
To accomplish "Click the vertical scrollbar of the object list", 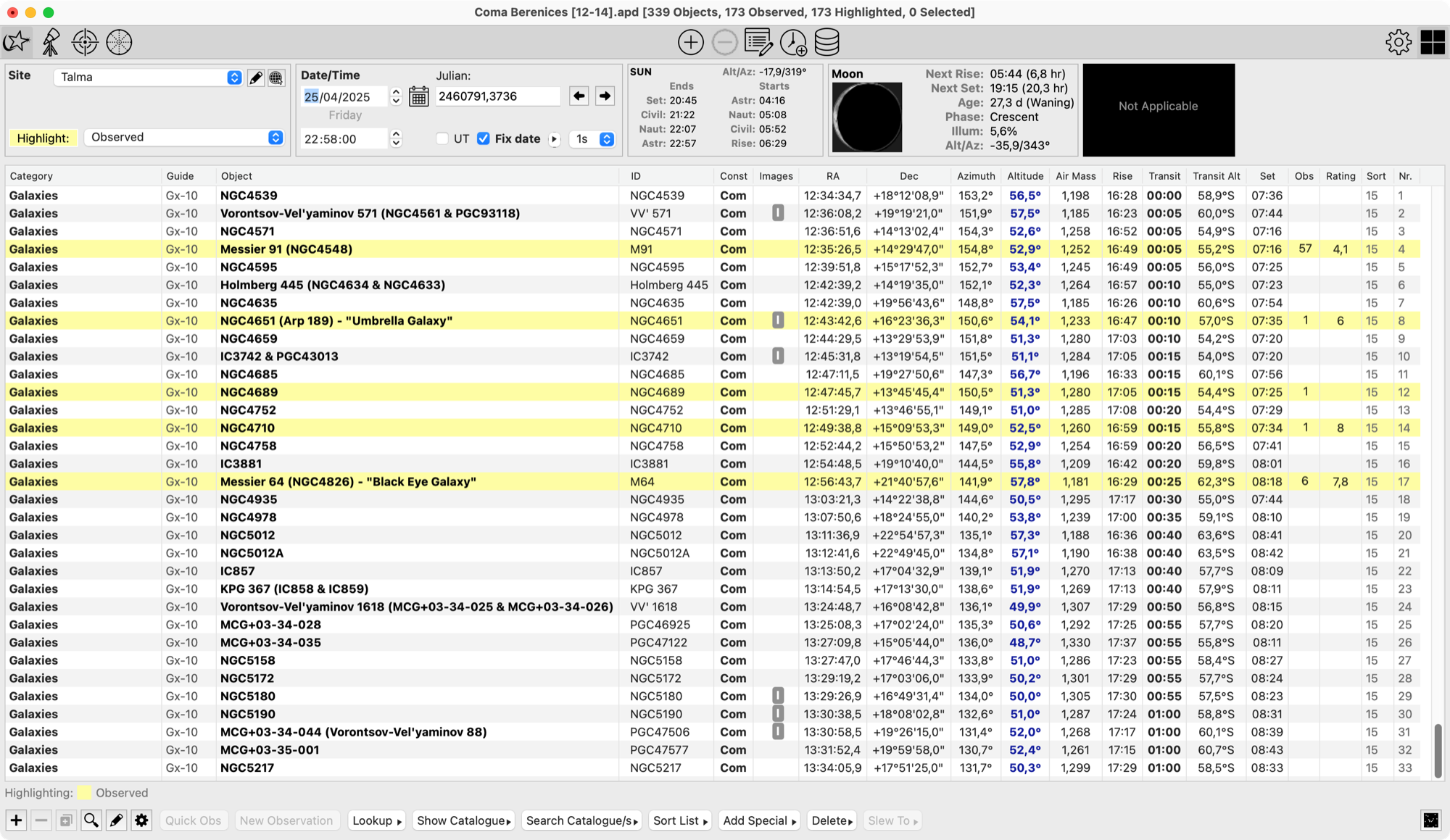I will [x=1438, y=750].
